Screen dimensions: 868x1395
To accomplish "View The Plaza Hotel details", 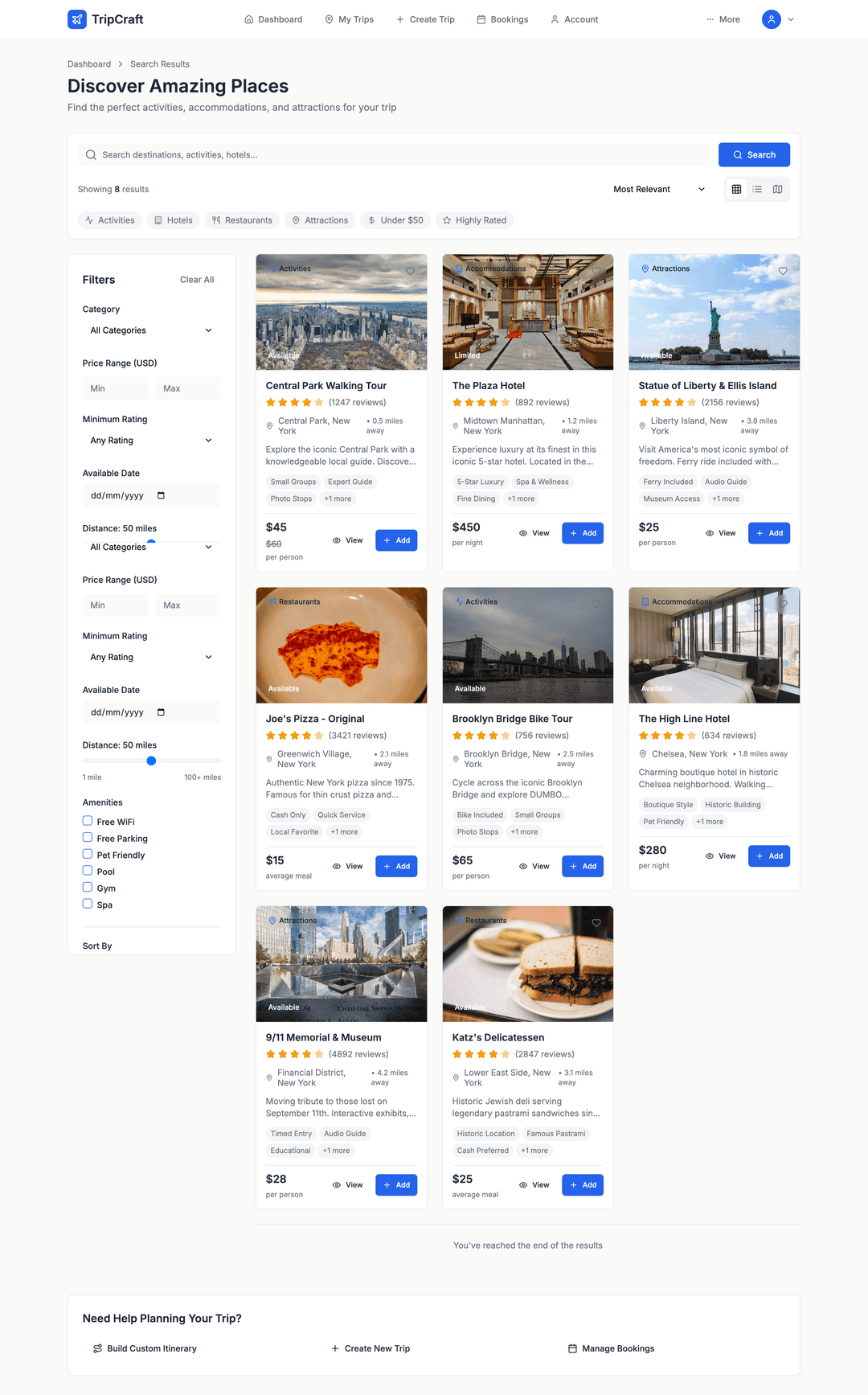I will [534, 533].
